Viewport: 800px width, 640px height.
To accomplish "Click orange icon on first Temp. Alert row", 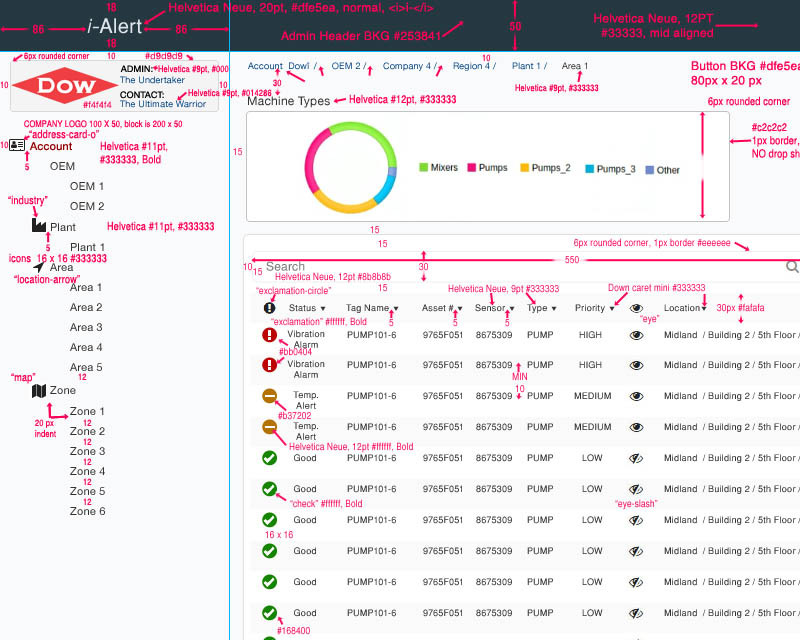I will point(269,397).
